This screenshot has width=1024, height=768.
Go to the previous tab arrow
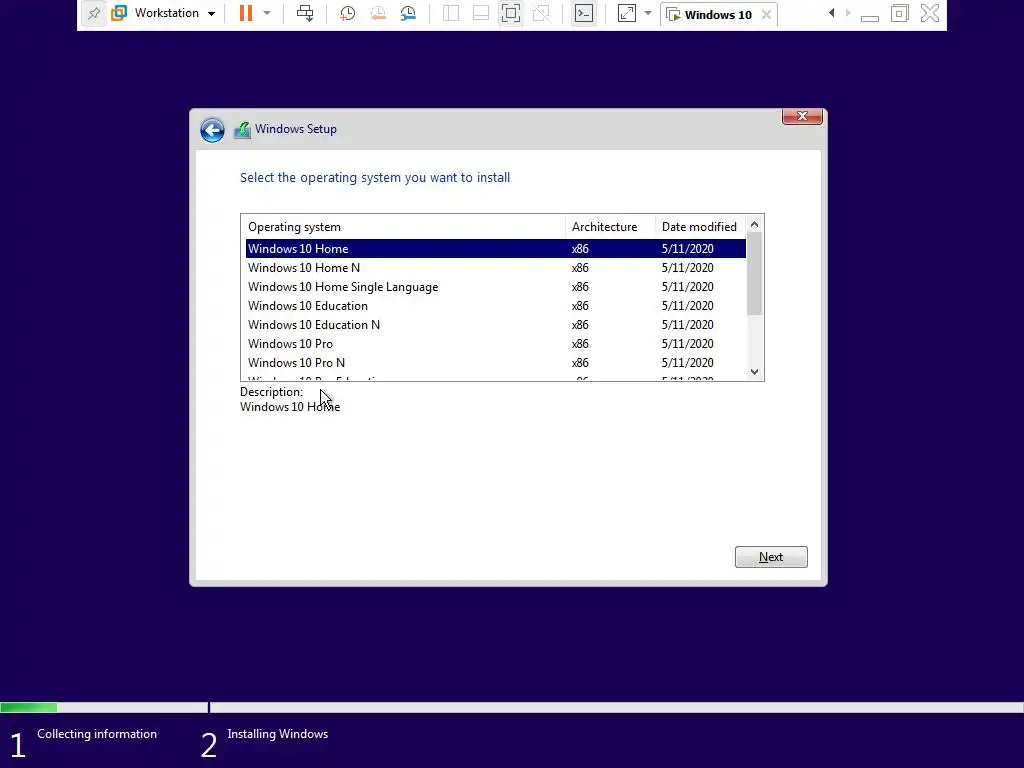[831, 13]
